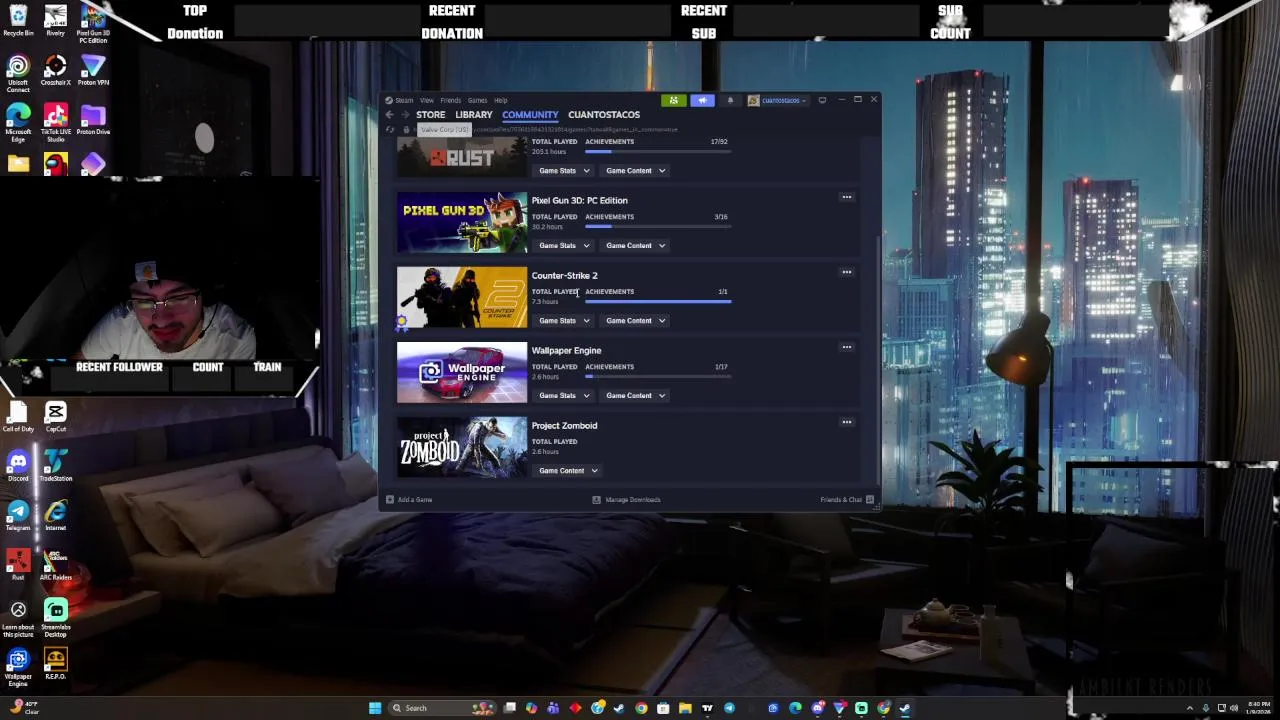The width and height of the screenshot is (1280, 720).
Task: Open Steam notifications bell
Action: point(730,100)
